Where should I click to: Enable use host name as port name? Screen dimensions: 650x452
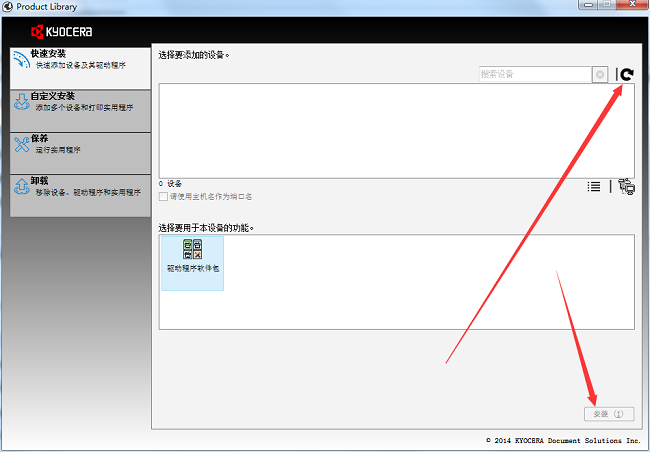pyautogui.click(x=163, y=197)
